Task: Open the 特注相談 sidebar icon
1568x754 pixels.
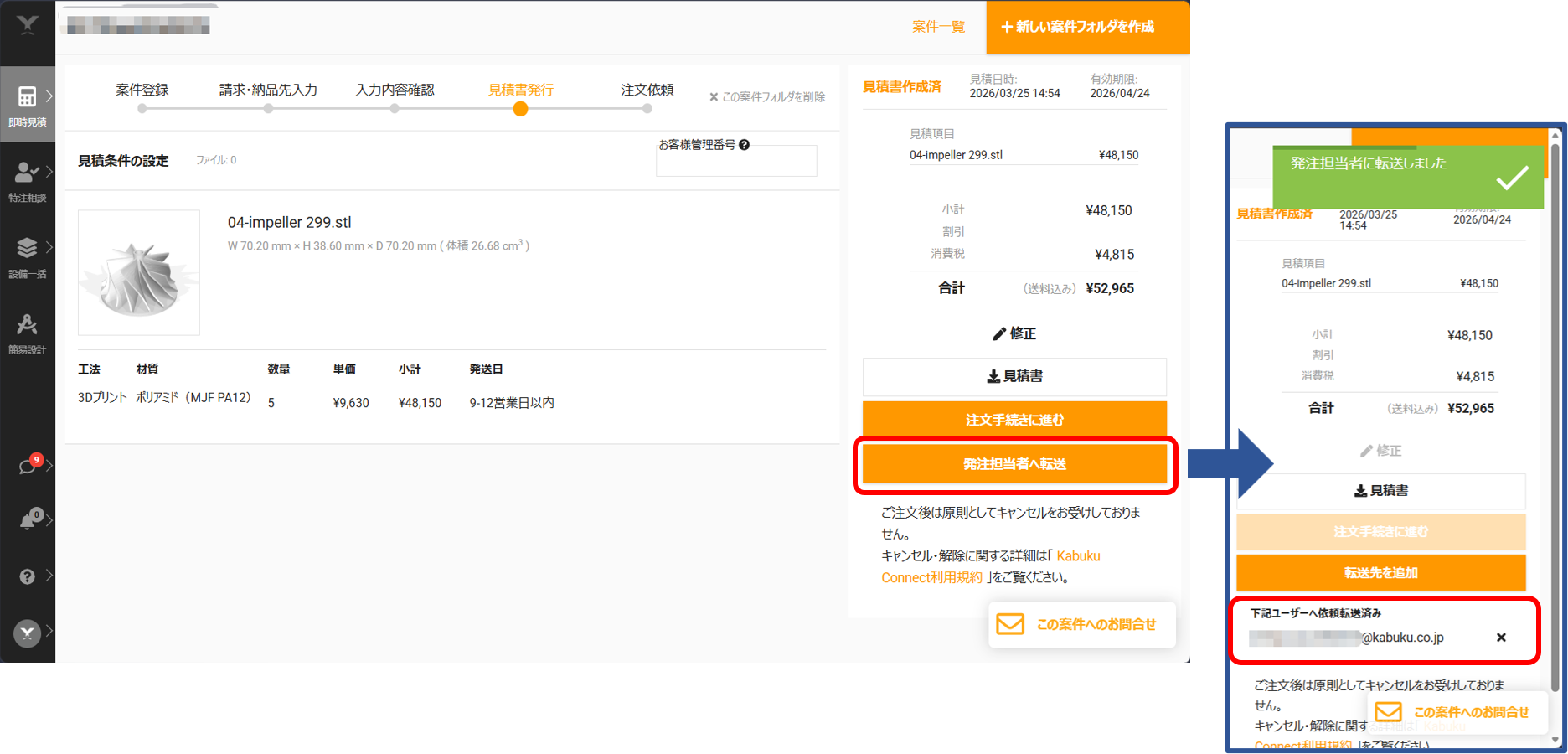Action: coord(26,173)
